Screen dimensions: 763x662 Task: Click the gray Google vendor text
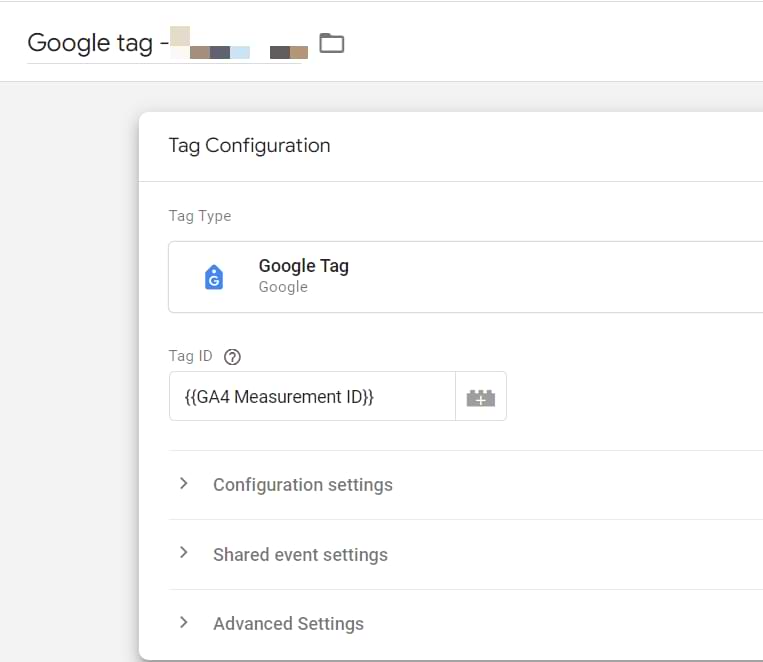[x=283, y=287]
